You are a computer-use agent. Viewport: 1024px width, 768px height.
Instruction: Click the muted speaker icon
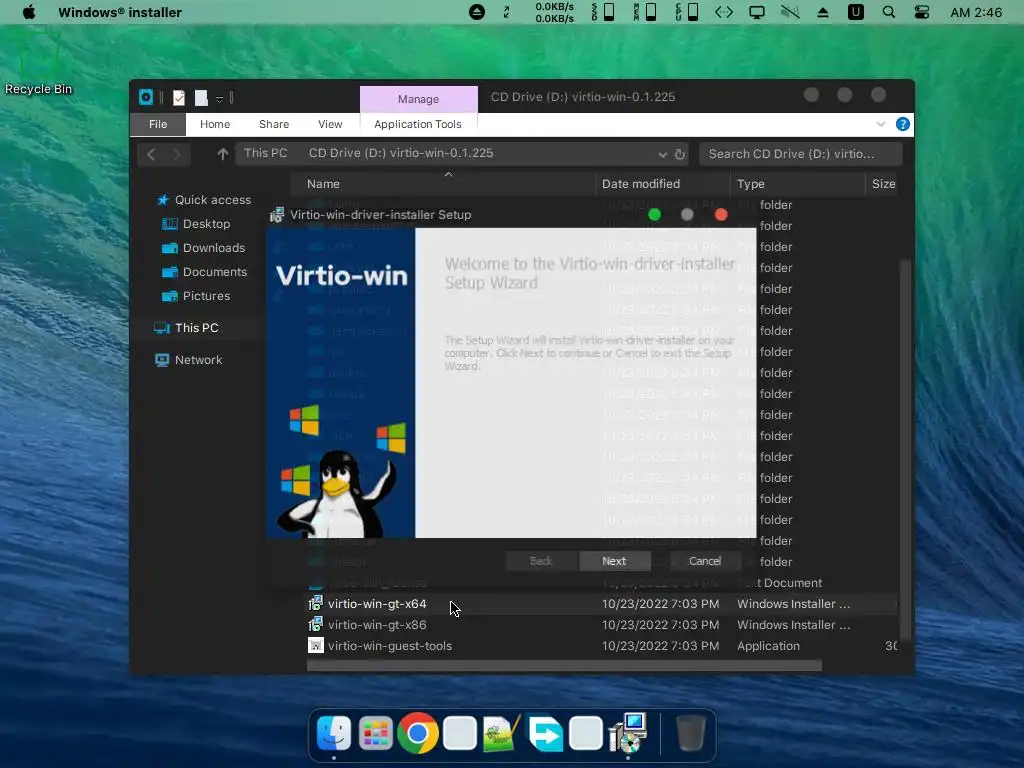(790, 12)
